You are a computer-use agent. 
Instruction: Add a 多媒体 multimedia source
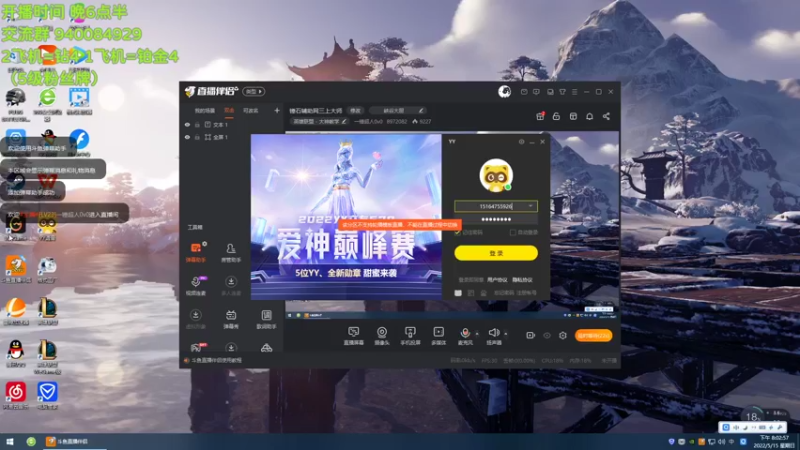[x=438, y=336]
